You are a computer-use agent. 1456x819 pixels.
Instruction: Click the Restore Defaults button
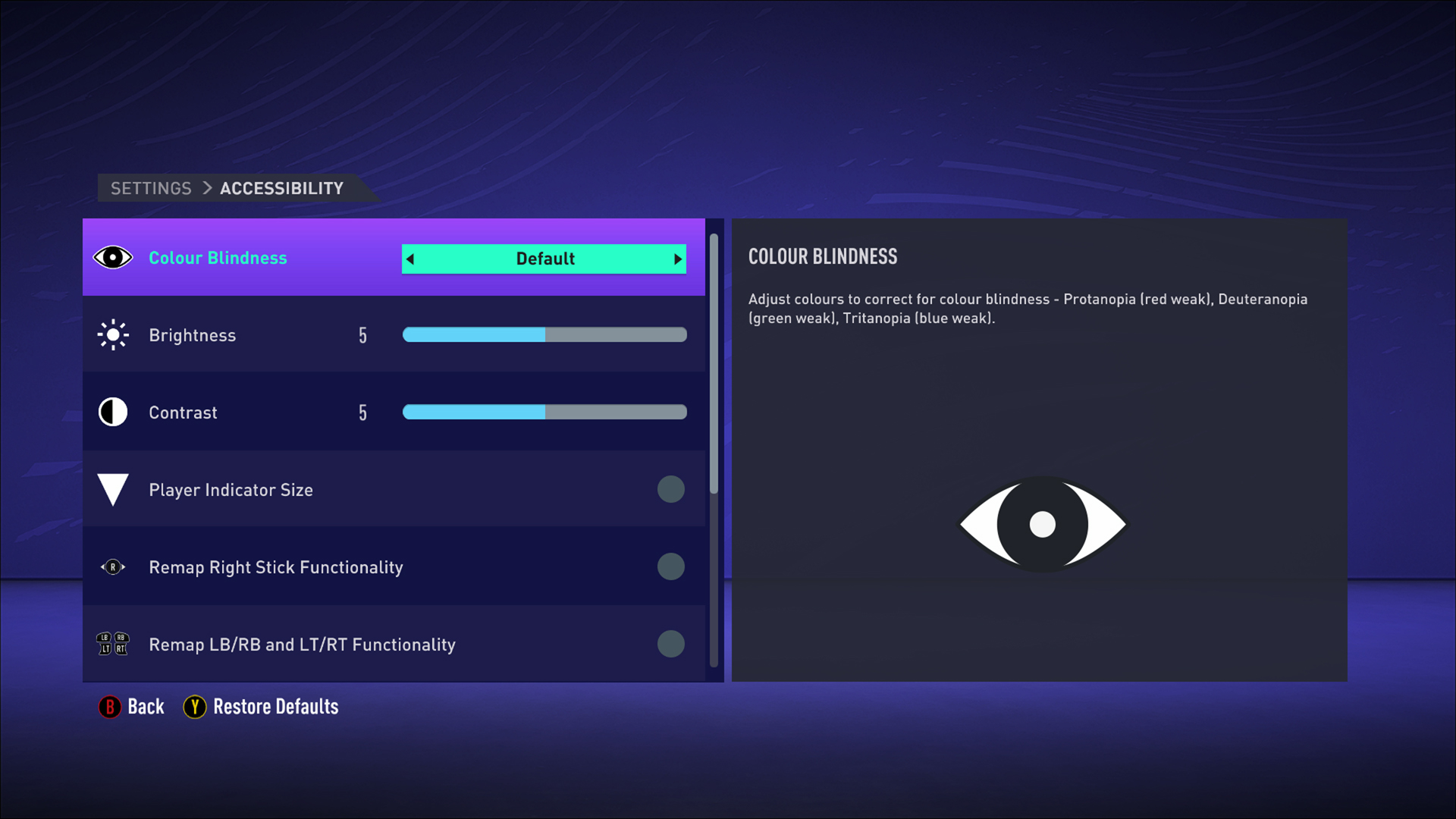click(x=259, y=707)
